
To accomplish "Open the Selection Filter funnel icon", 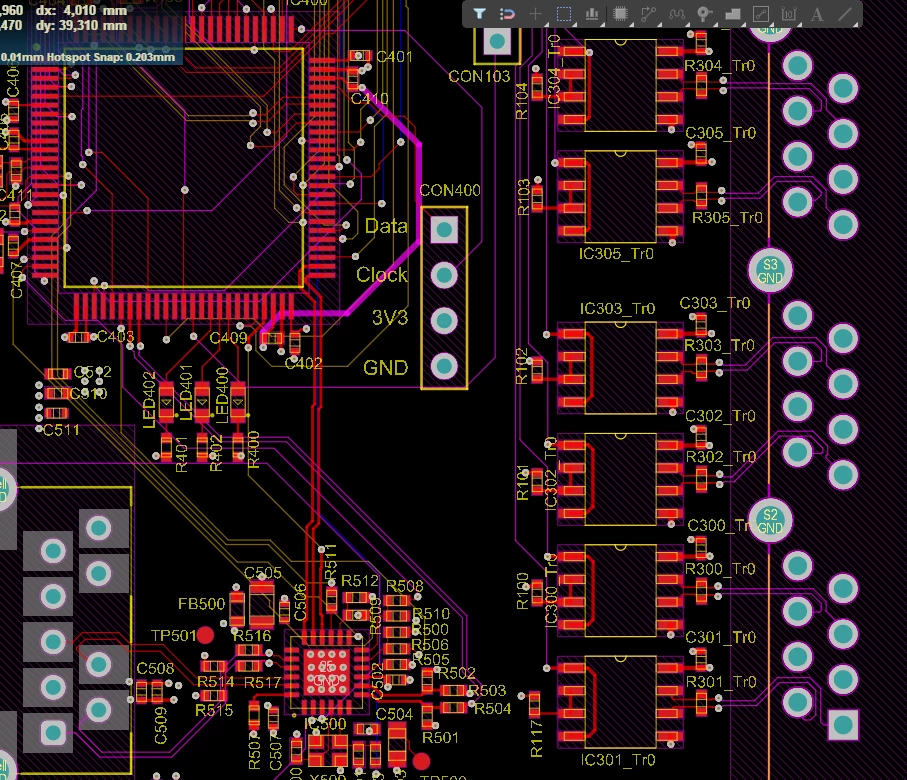I will (x=479, y=14).
